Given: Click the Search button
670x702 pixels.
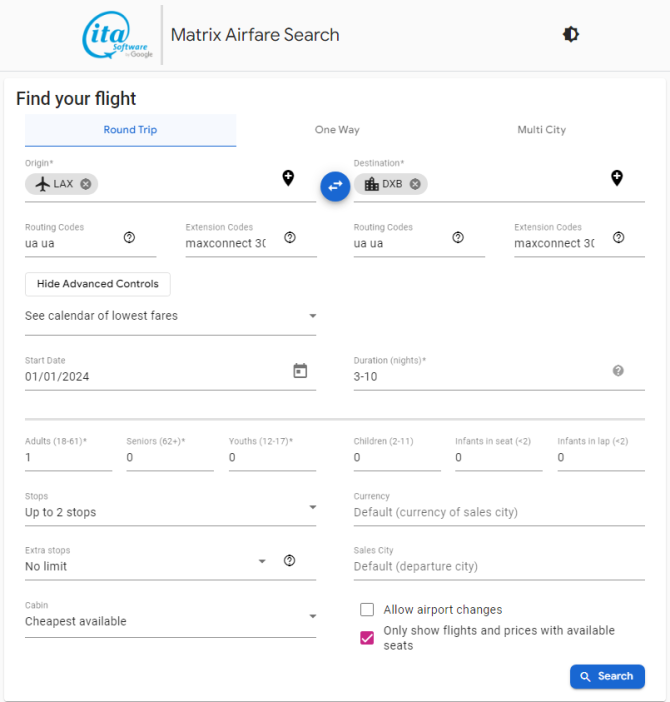Looking at the screenshot, I should [x=607, y=676].
